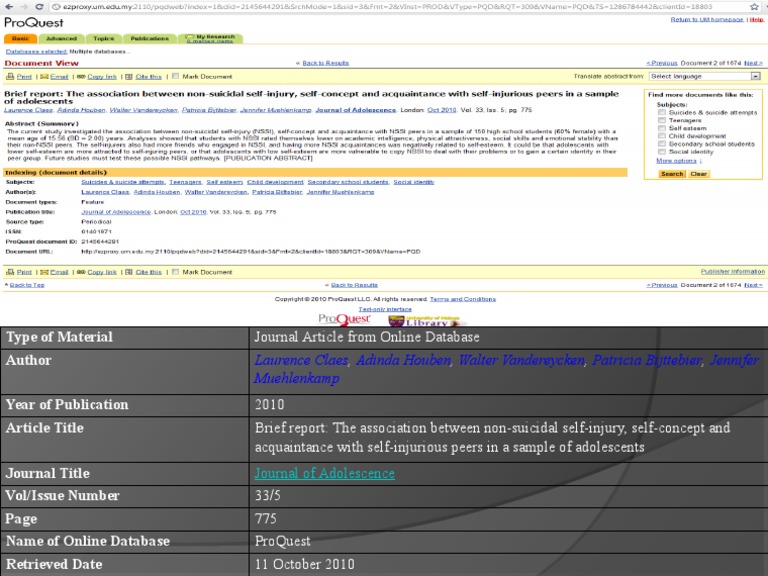
Task: Click the Oct 2010 link under the title
Action: pyautogui.click(x=442, y=110)
